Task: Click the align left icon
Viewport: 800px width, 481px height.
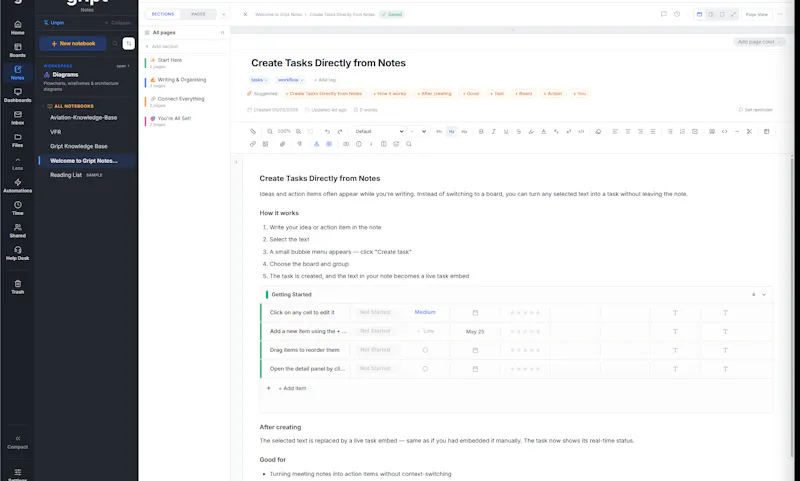Action: click(615, 132)
